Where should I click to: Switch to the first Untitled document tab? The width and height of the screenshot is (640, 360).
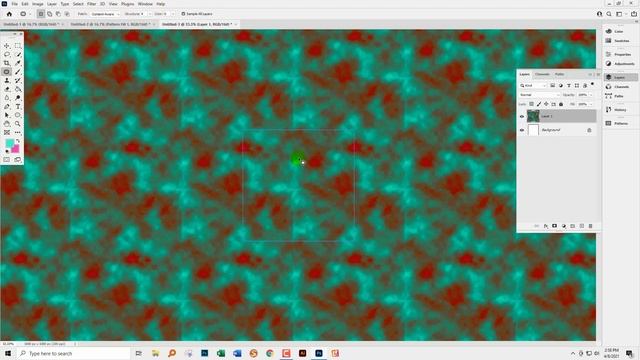(x=32, y=24)
